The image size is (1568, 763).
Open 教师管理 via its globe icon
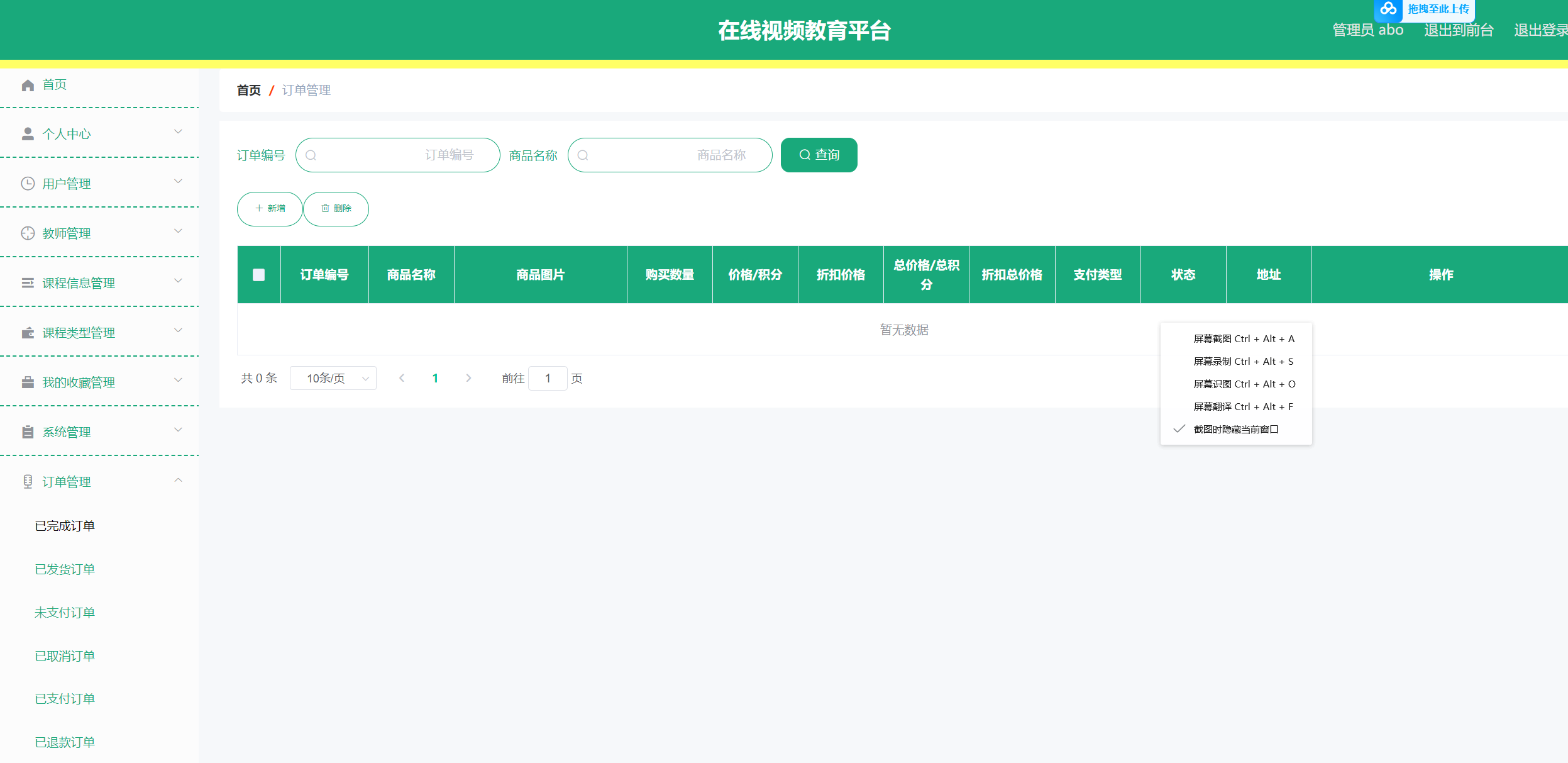[28, 233]
